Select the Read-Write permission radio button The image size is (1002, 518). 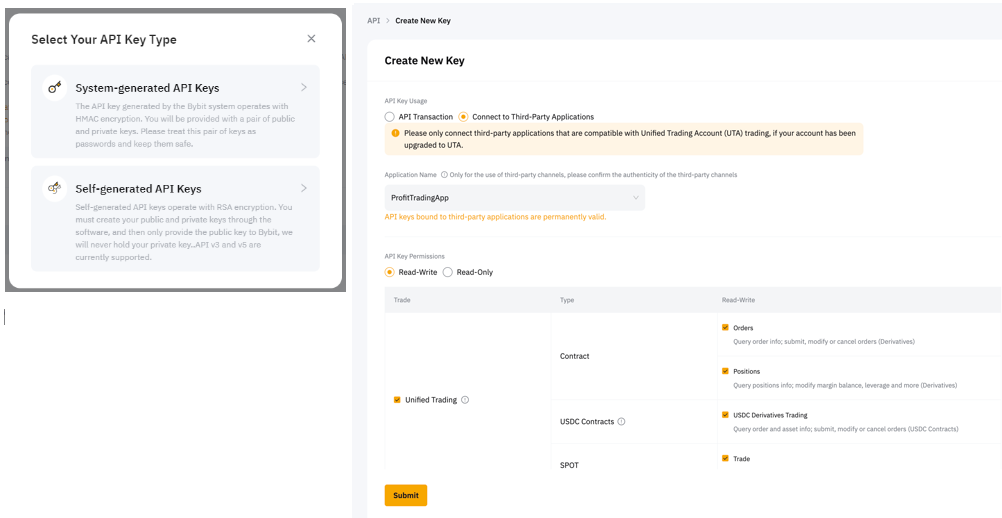pos(390,272)
